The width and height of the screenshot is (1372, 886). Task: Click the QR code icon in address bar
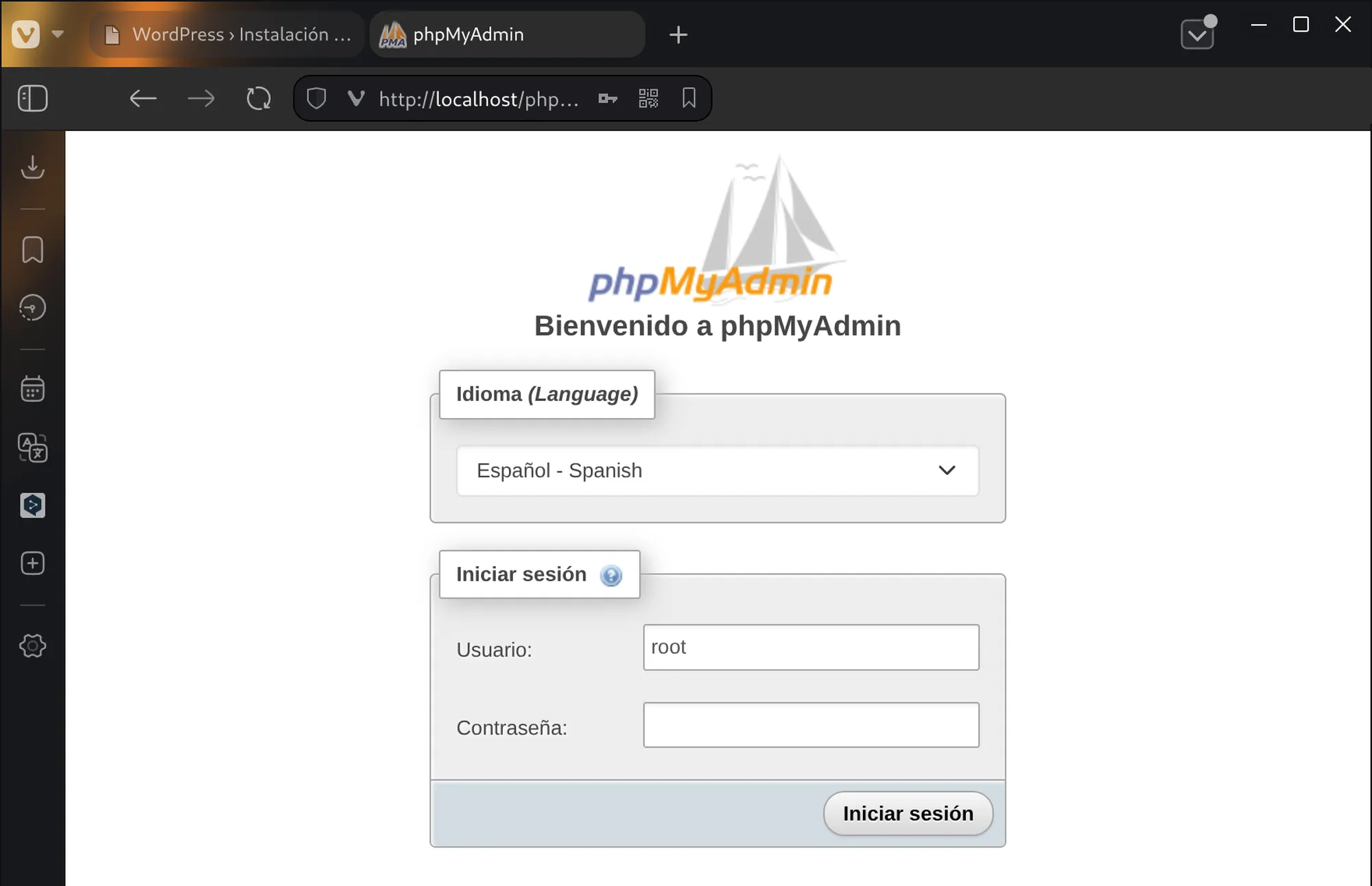[x=648, y=99]
